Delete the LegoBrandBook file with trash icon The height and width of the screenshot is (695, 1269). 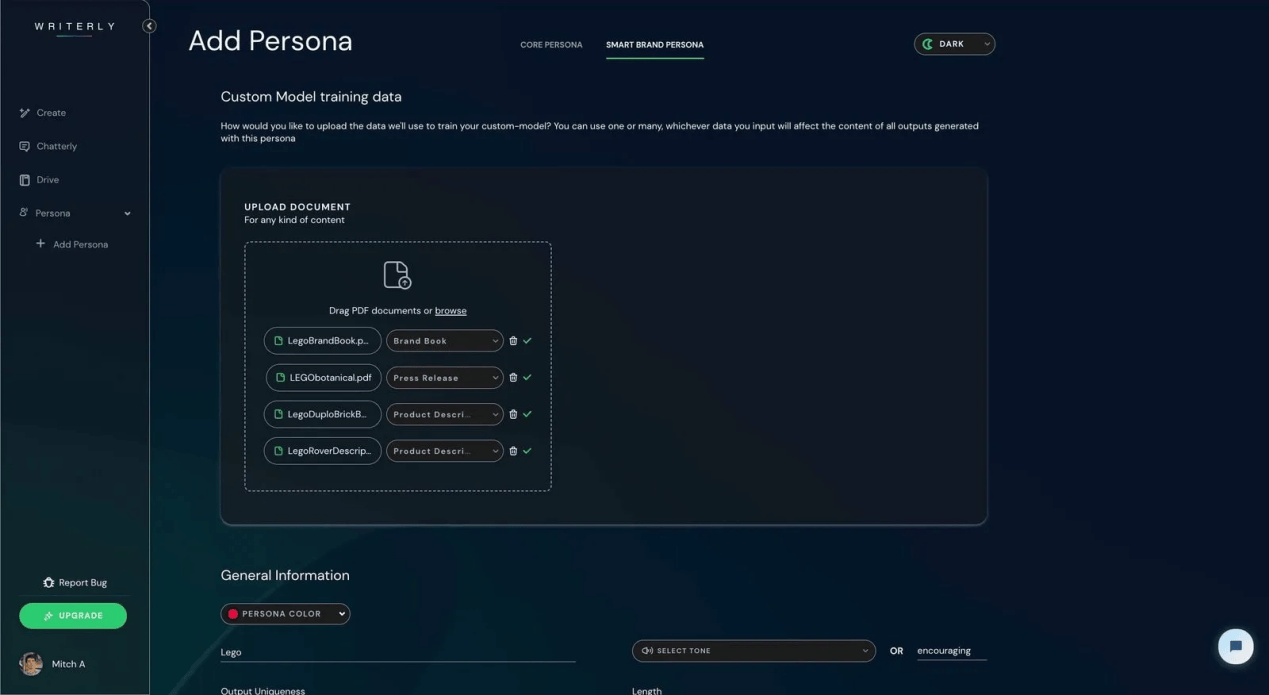click(x=513, y=341)
